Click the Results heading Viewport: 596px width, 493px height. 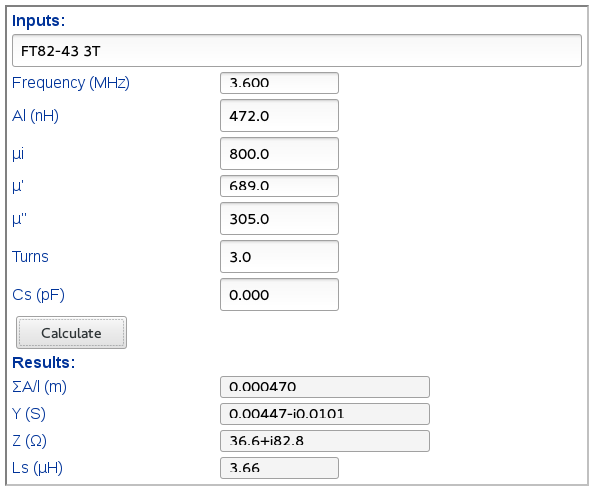coord(44,363)
